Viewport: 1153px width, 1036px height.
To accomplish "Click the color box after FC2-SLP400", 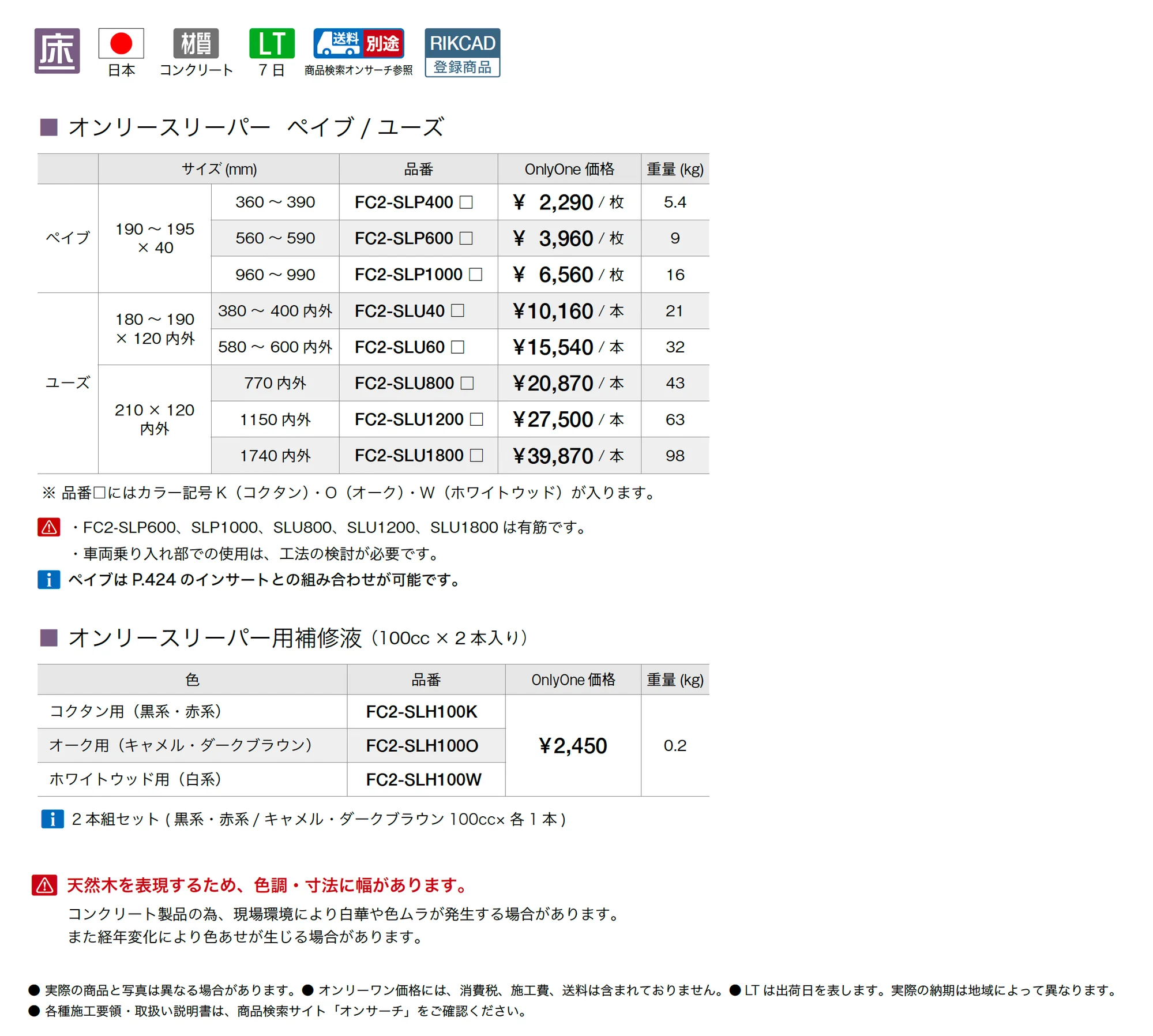I will click(x=466, y=202).
